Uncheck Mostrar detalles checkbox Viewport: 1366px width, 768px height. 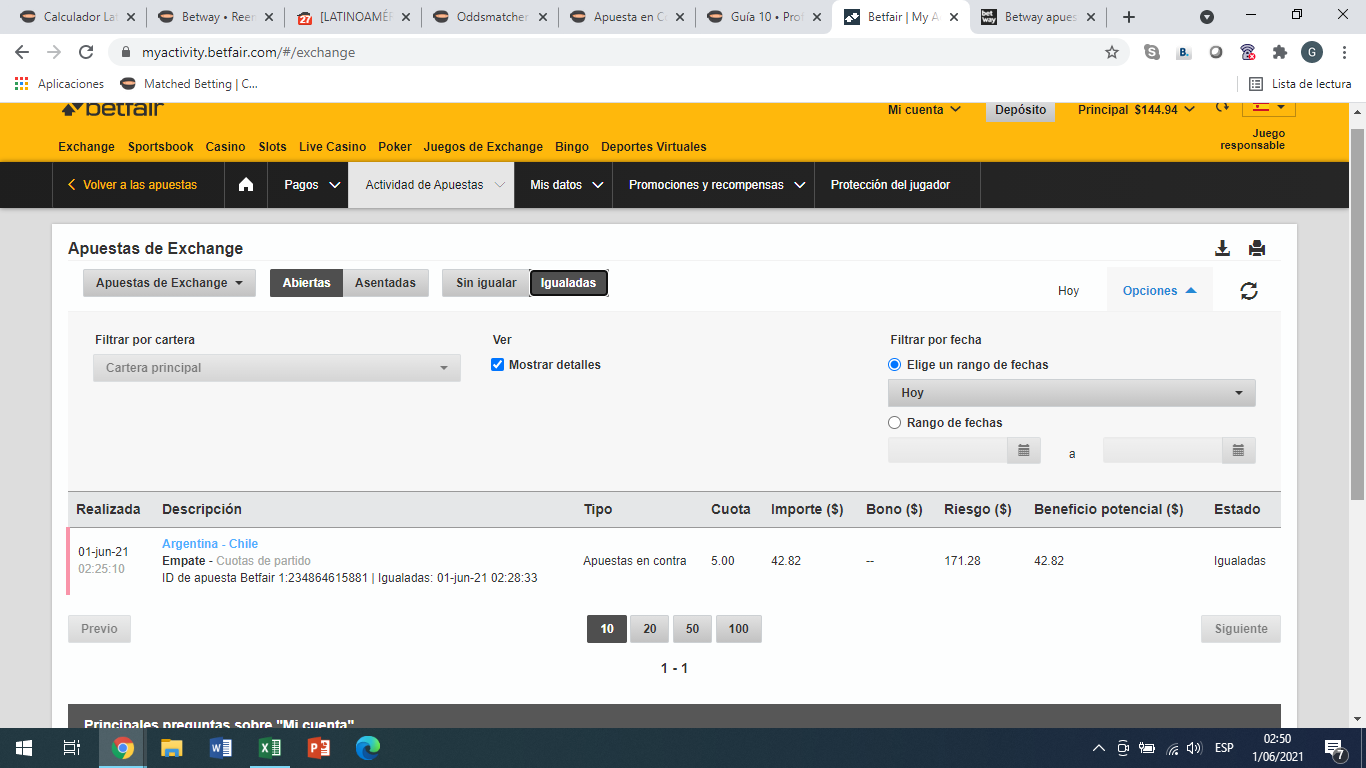(498, 365)
